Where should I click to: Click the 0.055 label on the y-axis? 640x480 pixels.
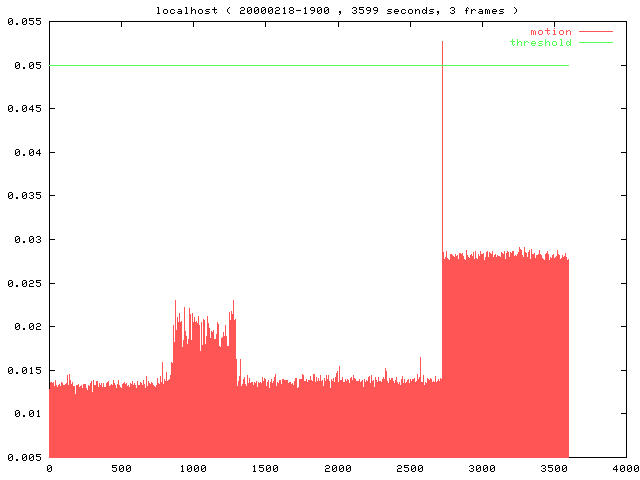(x=25, y=21)
